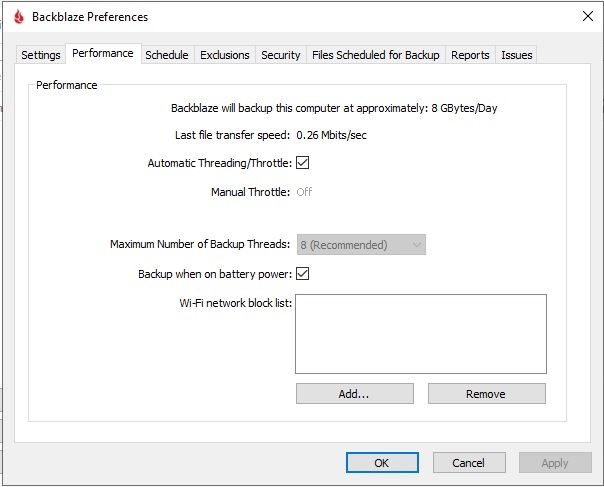
Task: Click the 0.26 Mbits/sec transfer speed value
Action: [331, 135]
